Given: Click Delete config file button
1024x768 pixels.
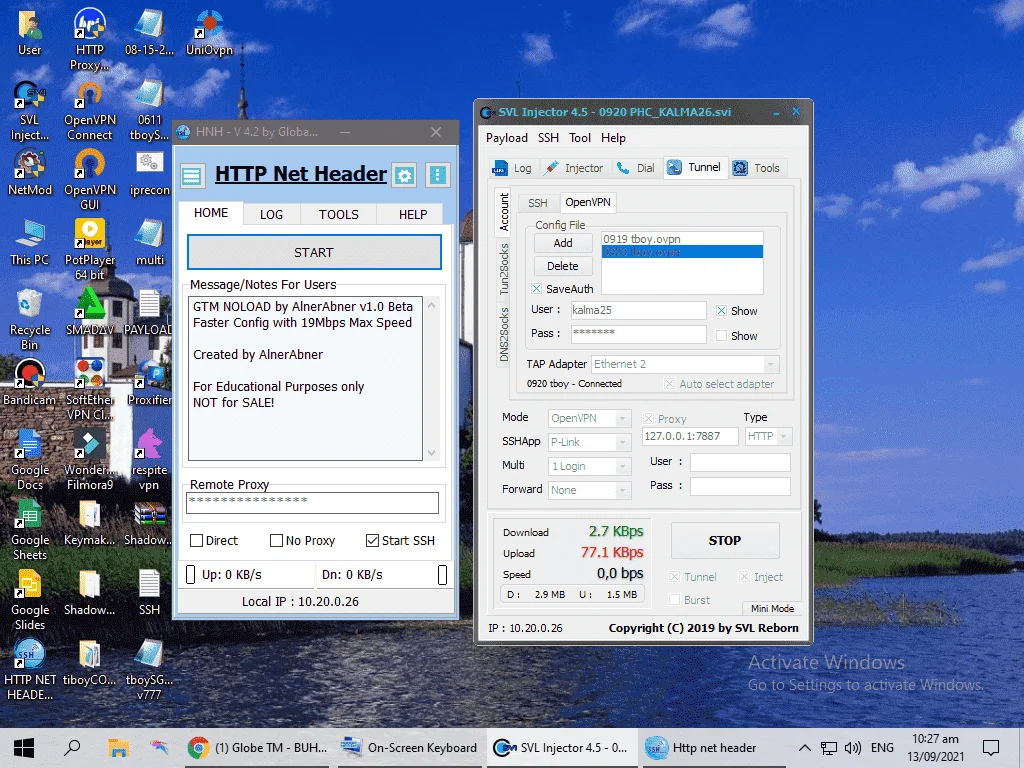Looking at the screenshot, I should (563, 266).
